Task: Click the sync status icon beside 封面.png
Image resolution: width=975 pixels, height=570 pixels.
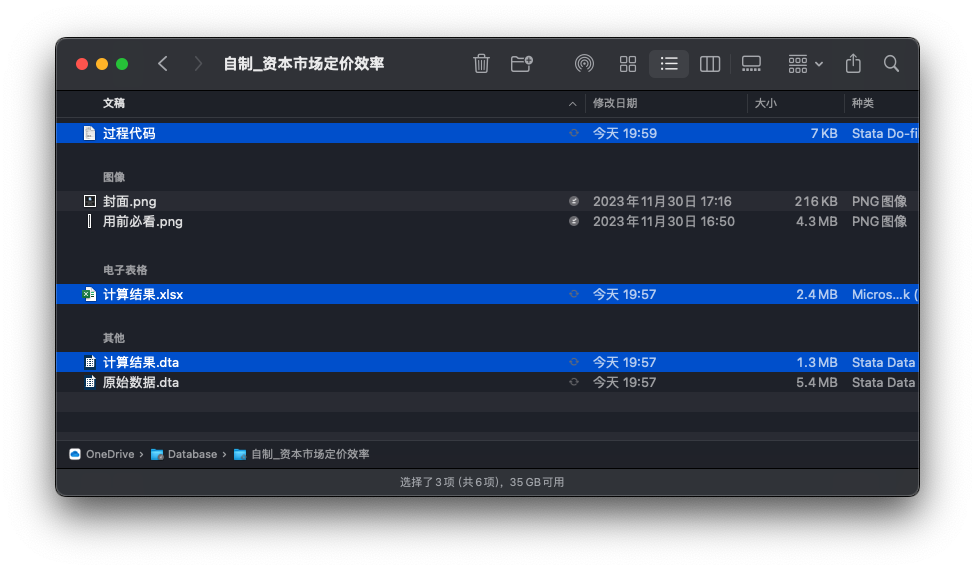Action: [x=574, y=201]
